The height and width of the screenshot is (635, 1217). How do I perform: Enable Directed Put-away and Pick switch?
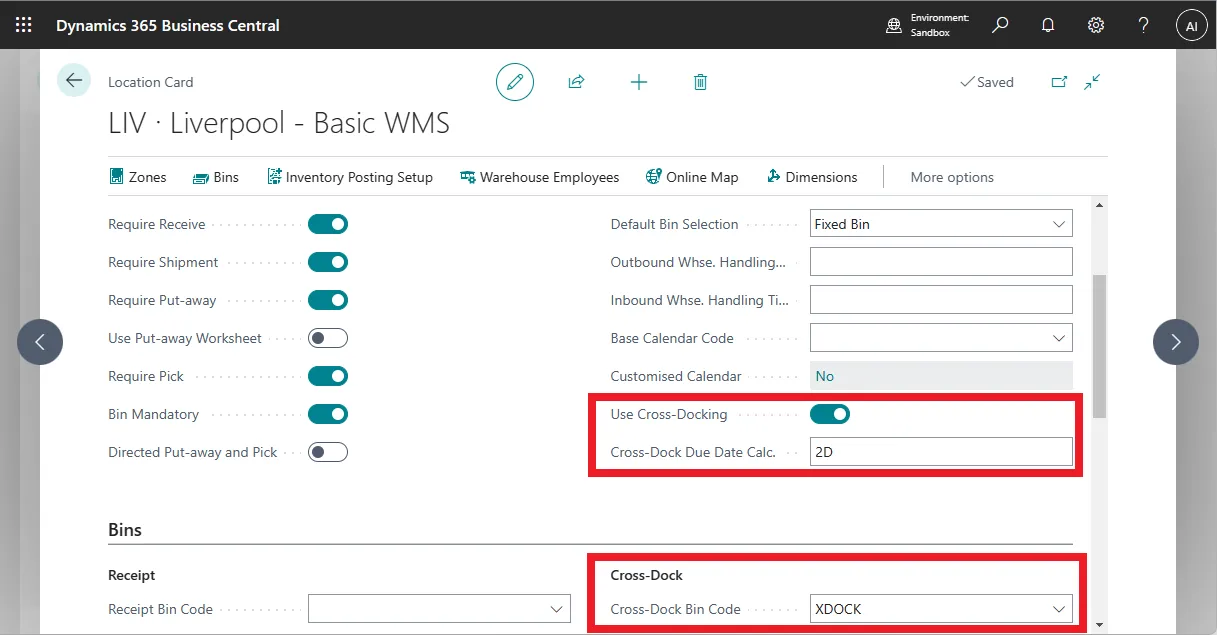click(328, 452)
